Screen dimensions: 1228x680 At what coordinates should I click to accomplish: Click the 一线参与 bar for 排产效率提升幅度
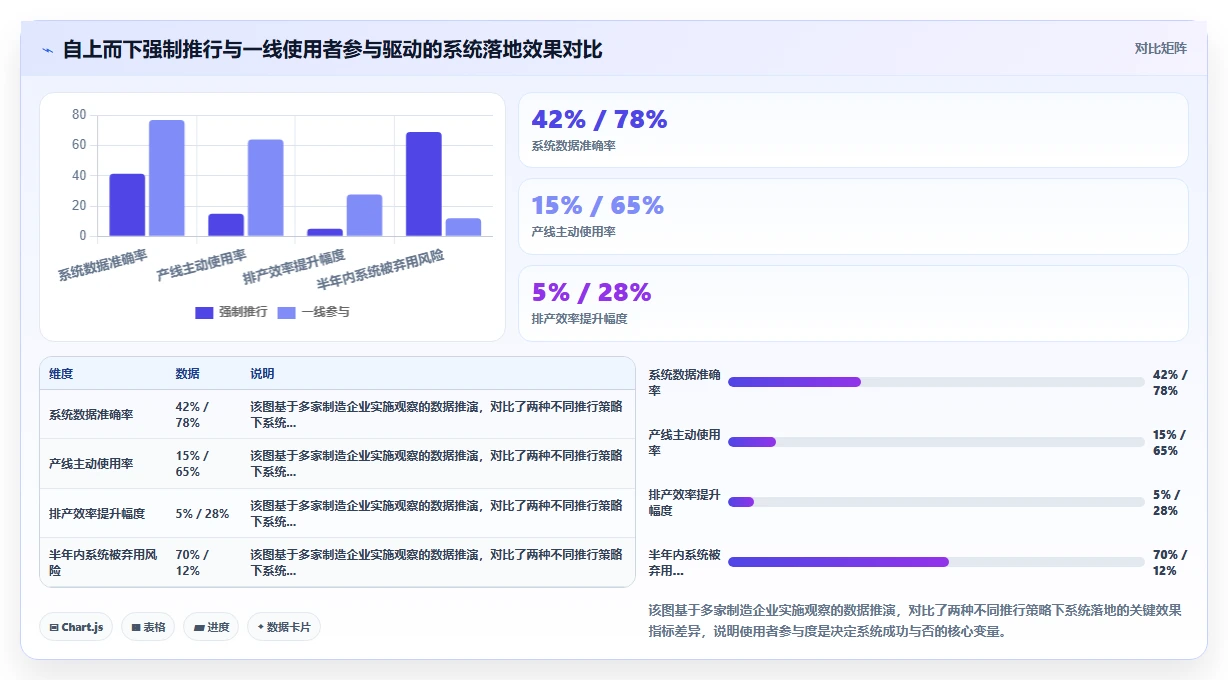tap(365, 215)
